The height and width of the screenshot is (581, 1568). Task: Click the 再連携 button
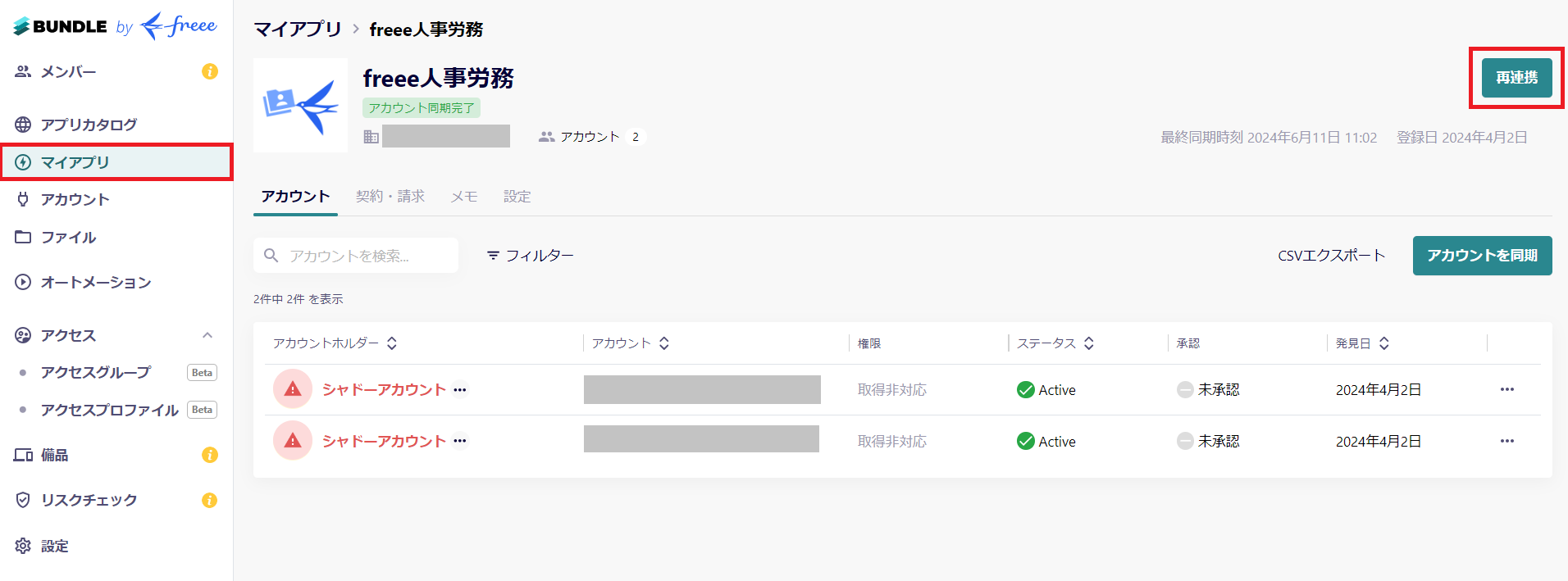(1515, 79)
